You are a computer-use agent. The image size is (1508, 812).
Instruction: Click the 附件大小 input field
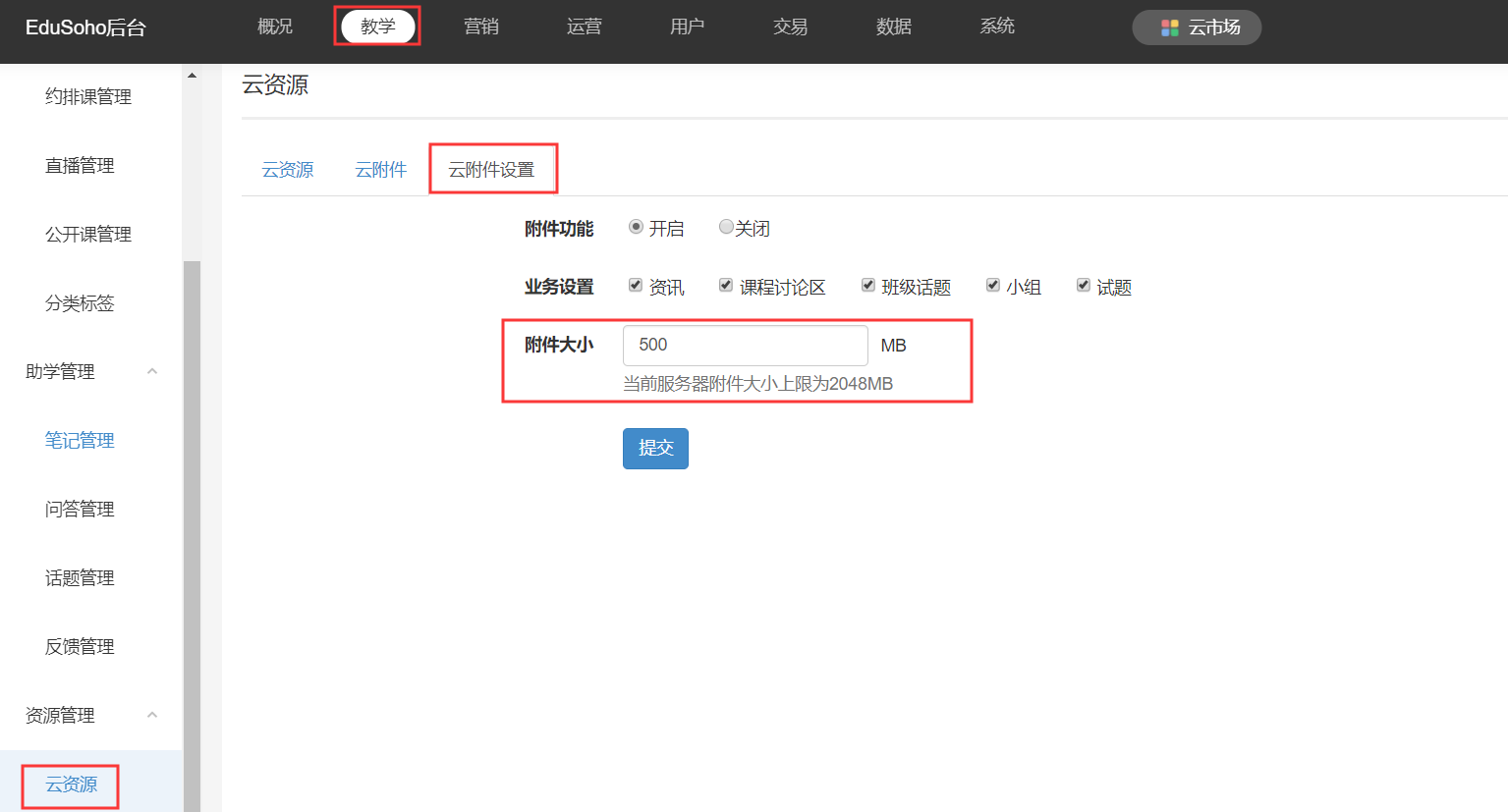point(745,346)
